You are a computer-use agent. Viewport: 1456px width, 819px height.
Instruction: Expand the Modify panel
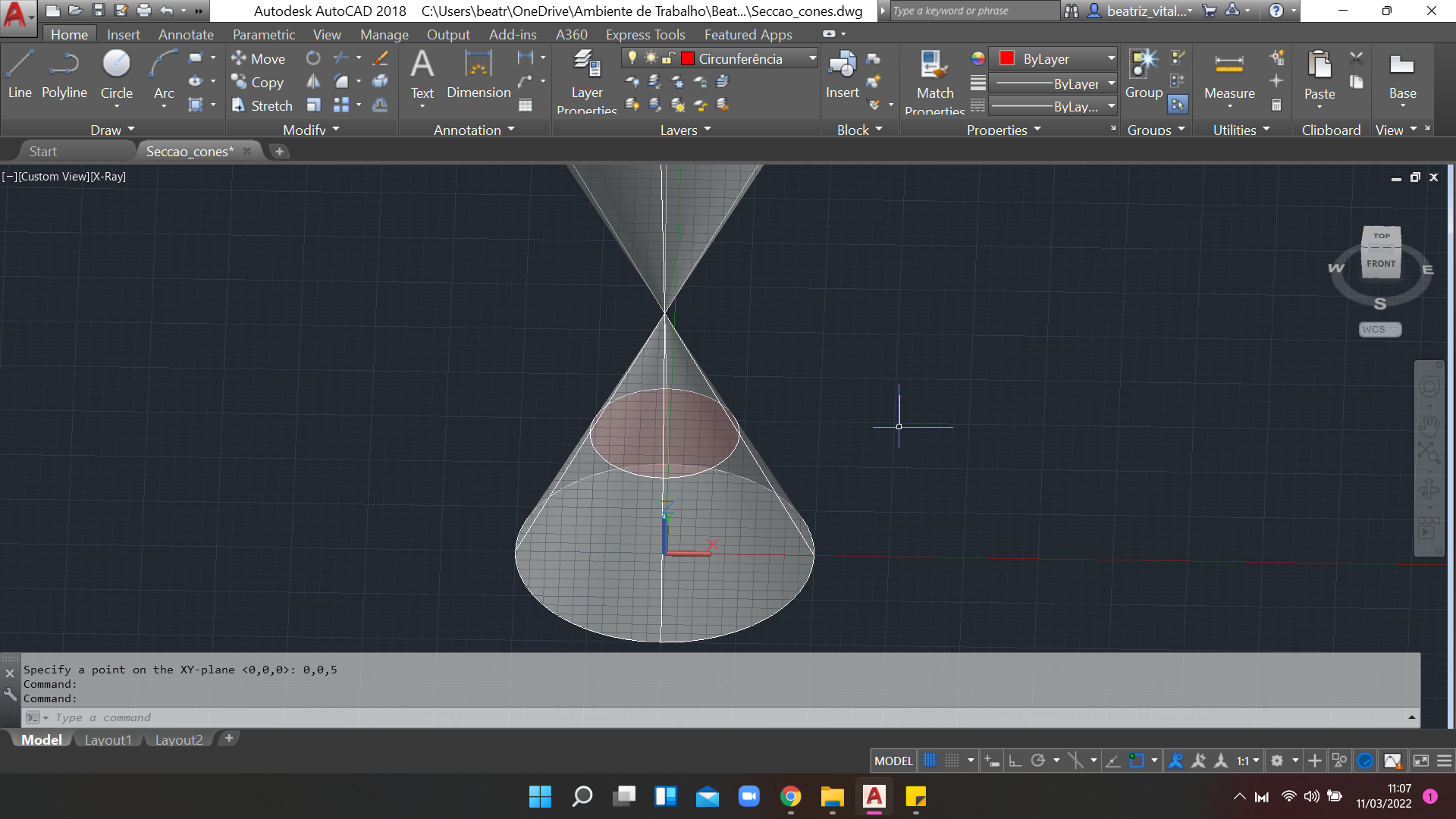(x=311, y=130)
